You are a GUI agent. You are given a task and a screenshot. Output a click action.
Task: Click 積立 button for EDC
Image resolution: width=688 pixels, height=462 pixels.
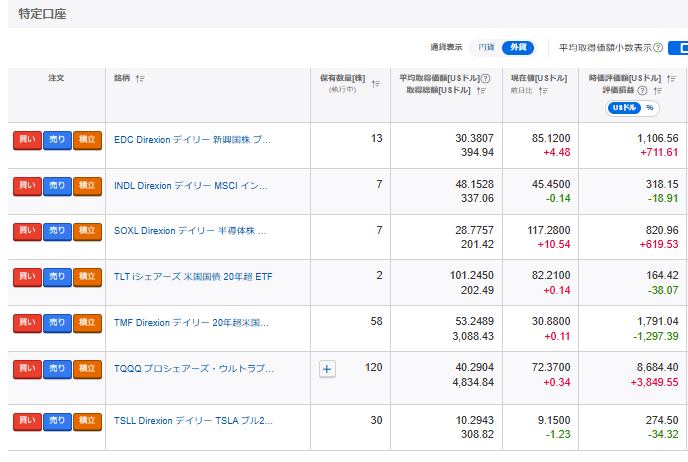tap(87, 140)
